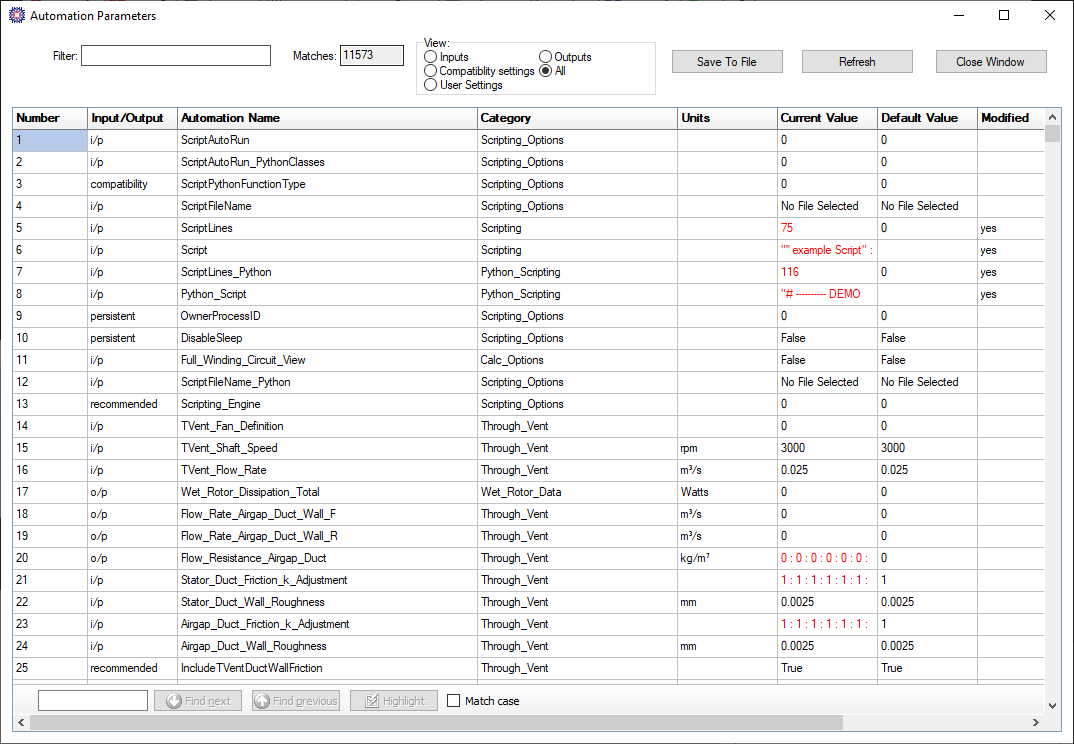Click the horizontal scroll right arrow
1074x744 pixels.
[x=1036, y=722]
